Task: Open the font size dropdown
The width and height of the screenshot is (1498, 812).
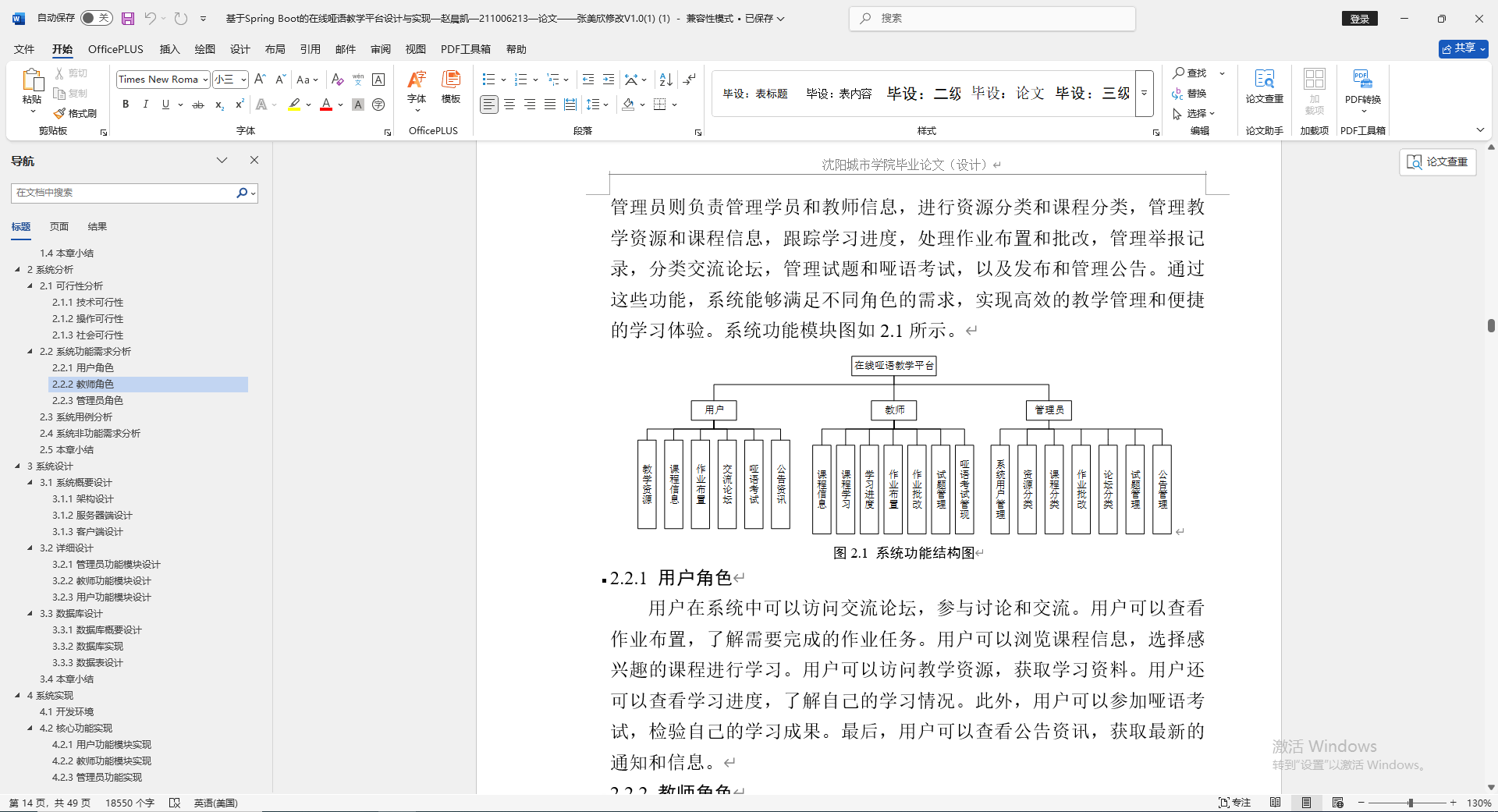Action: 242,79
